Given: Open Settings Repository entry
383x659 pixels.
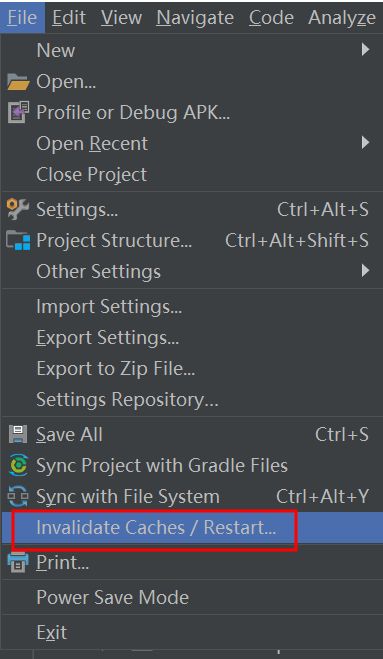Looking at the screenshot, I should click(x=191, y=400).
